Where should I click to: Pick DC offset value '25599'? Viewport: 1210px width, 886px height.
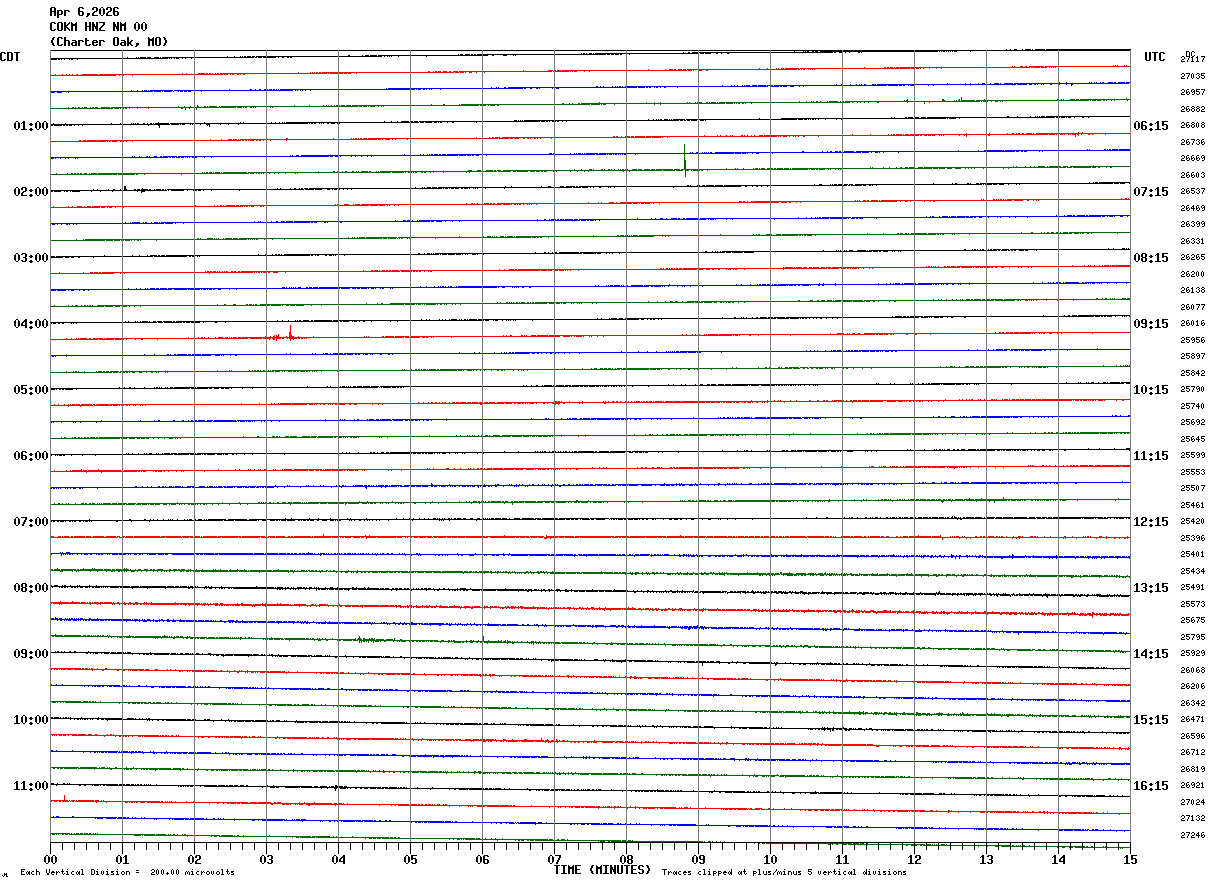click(x=1193, y=455)
